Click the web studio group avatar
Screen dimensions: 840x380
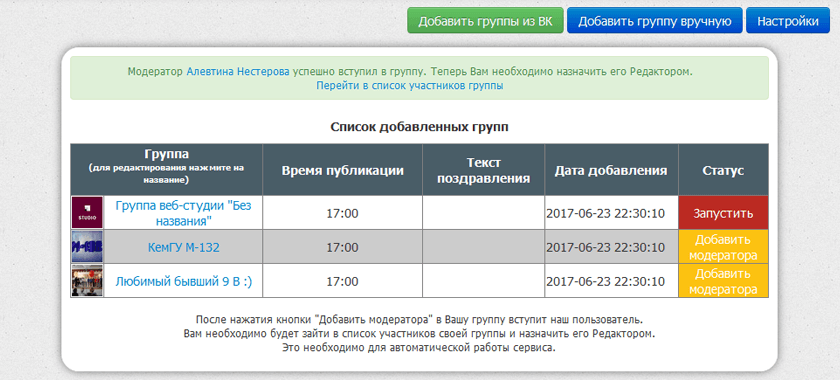(87, 213)
